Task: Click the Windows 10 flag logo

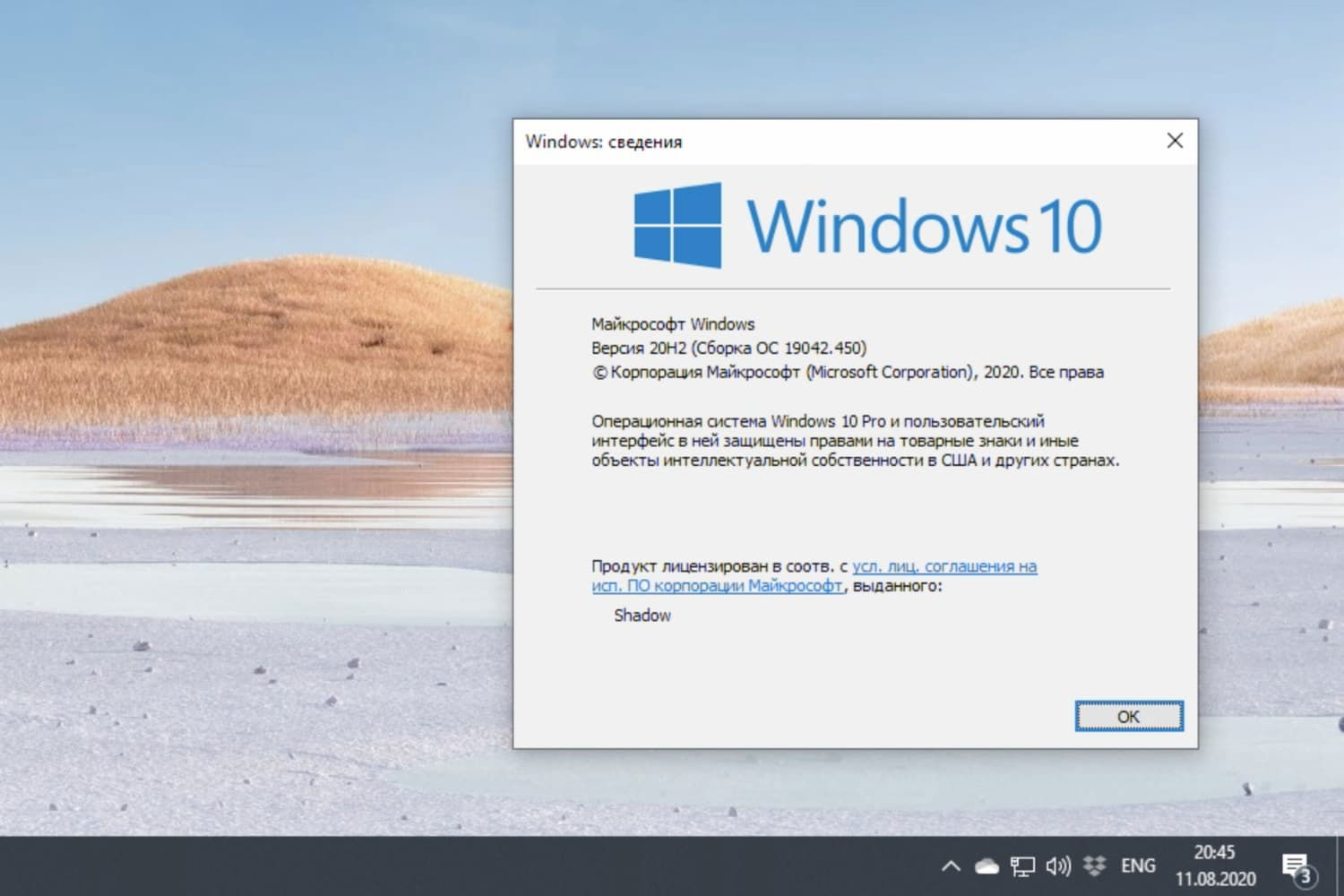Action: click(x=676, y=223)
